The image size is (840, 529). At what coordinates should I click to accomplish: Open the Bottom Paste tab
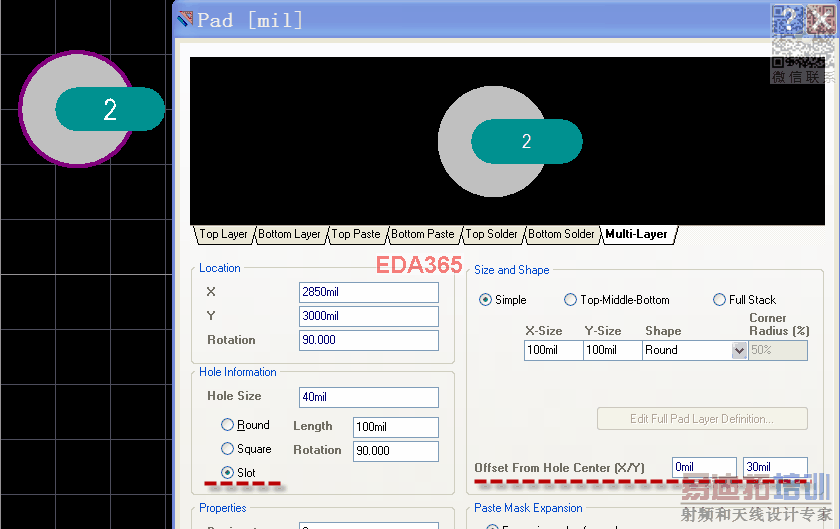pyautogui.click(x=423, y=234)
